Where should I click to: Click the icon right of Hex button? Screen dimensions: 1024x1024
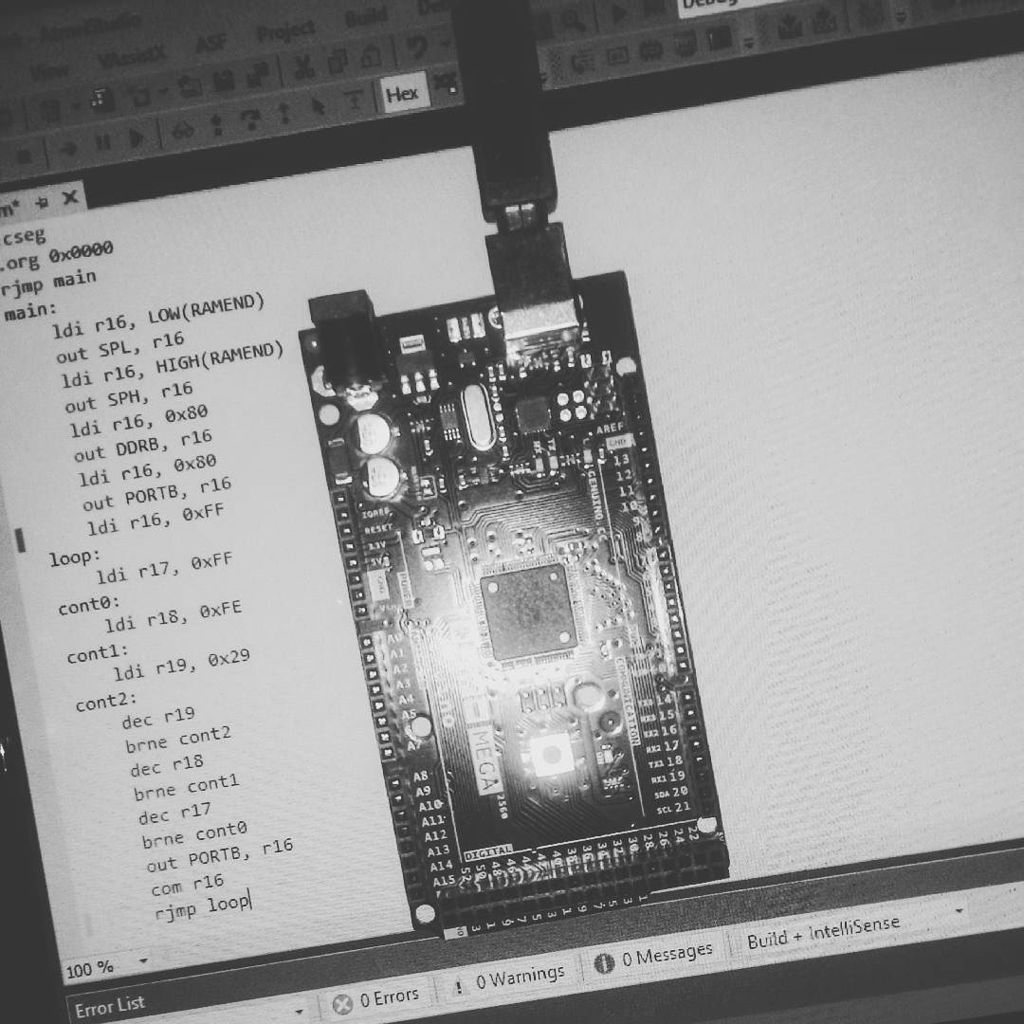point(445,83)
